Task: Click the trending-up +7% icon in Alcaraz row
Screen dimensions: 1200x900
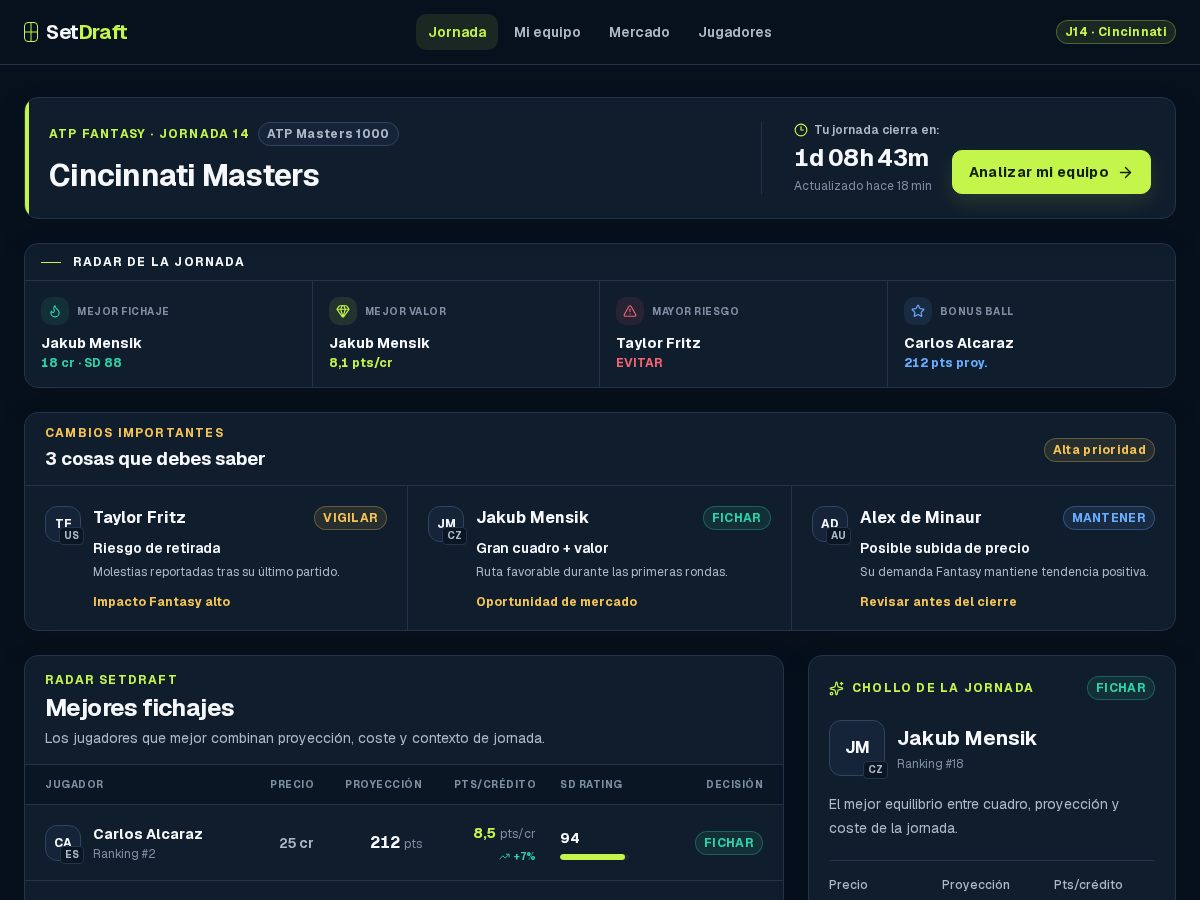Action: click(505, 857)
